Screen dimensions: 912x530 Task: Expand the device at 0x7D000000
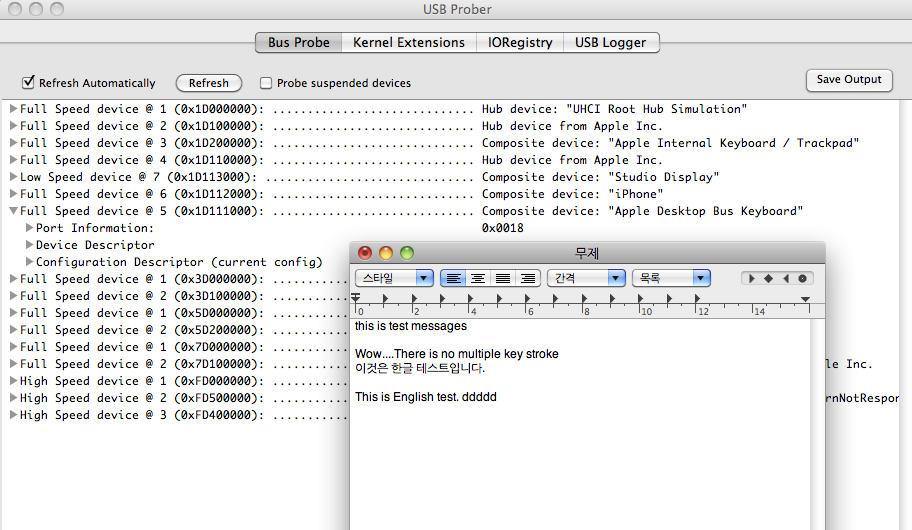coord(13,347)
